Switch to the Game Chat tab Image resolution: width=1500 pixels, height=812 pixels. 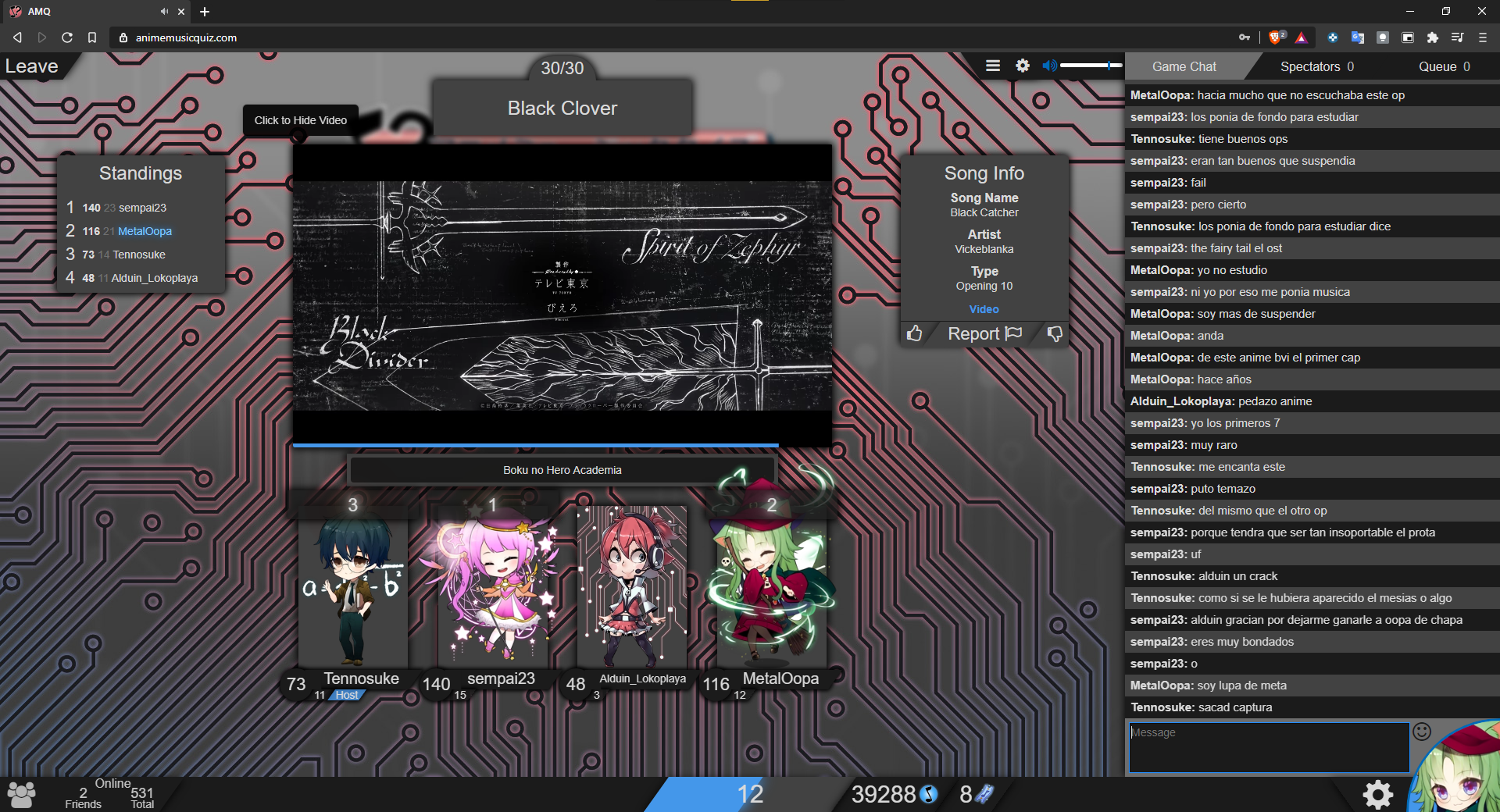point(1184,67)
